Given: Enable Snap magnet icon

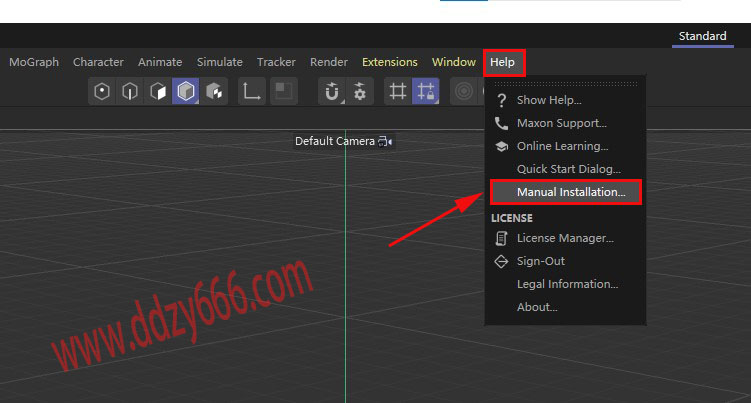Looking at the screenshot, I should coord(331,91).
